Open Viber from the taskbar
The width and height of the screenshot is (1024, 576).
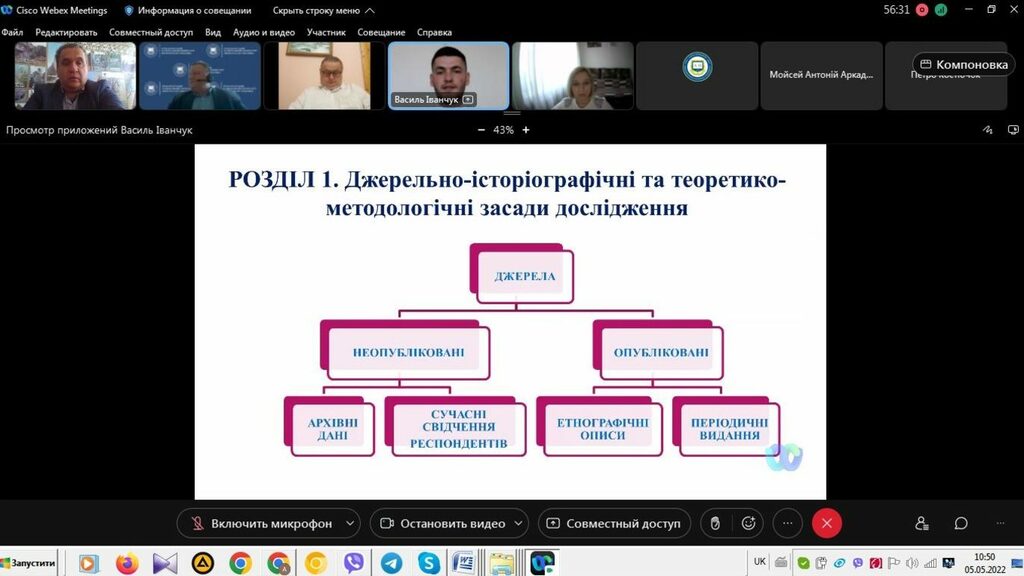[353, 563]
